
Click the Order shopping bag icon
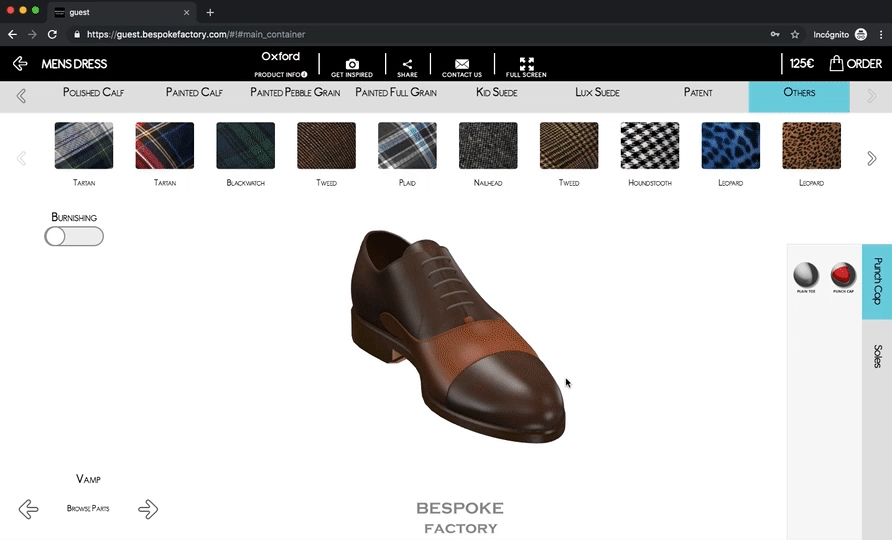(836, 63)
